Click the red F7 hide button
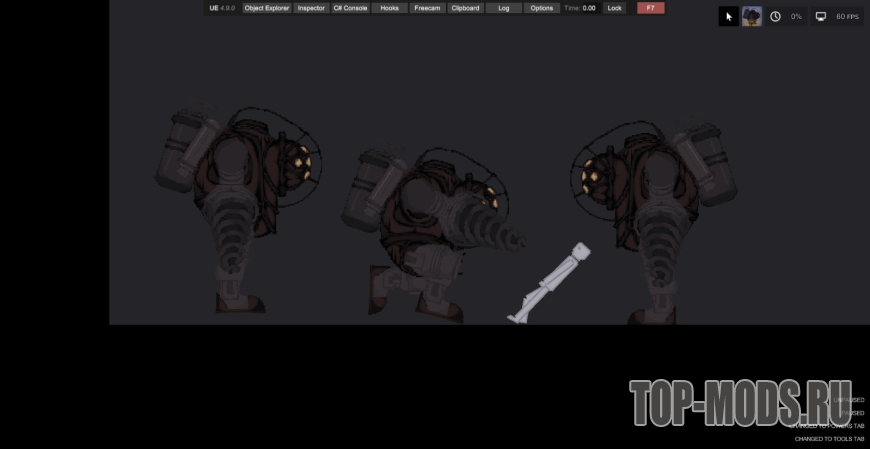Screen dimensions: 870x449 tap(651, 8)
